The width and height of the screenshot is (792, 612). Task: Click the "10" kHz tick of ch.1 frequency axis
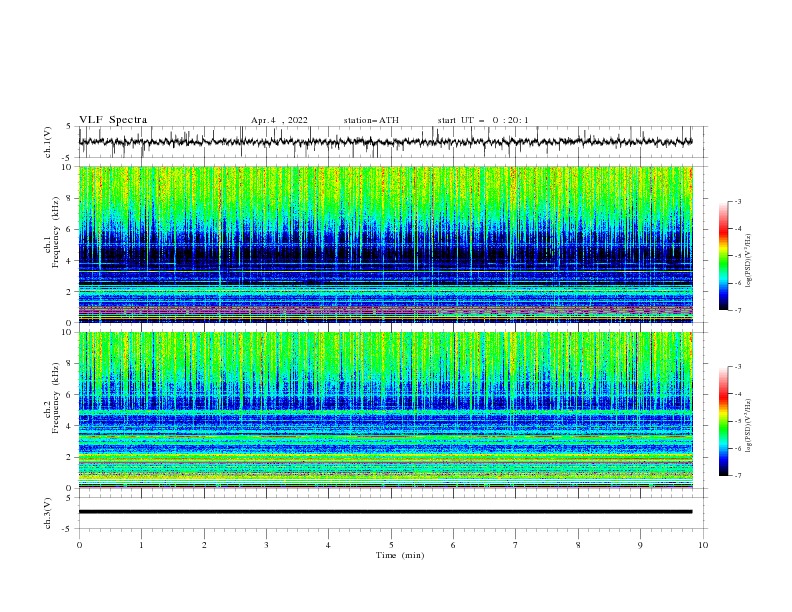(x=69, y=167)
